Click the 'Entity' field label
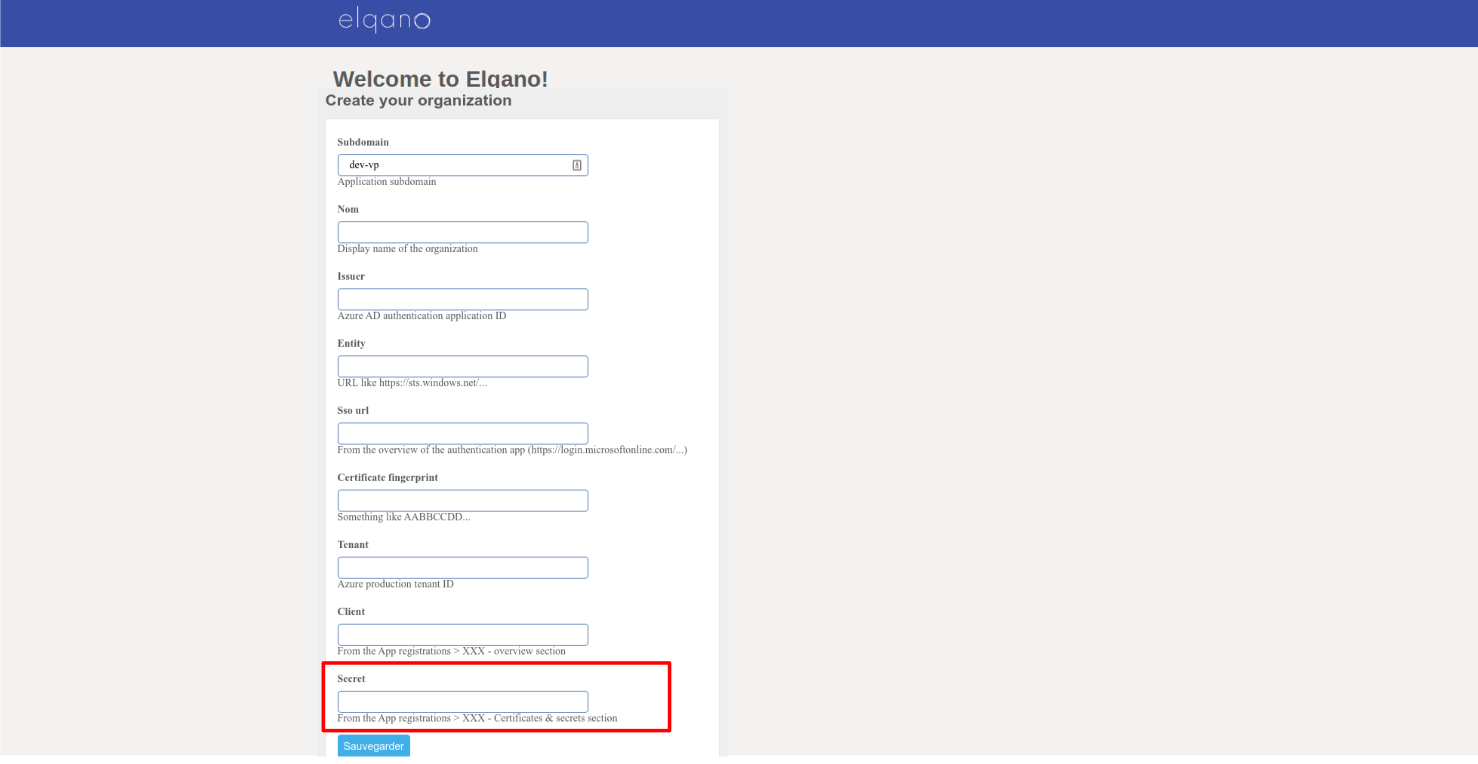Viewport: 1478px width, 764px height. point(351,343)
